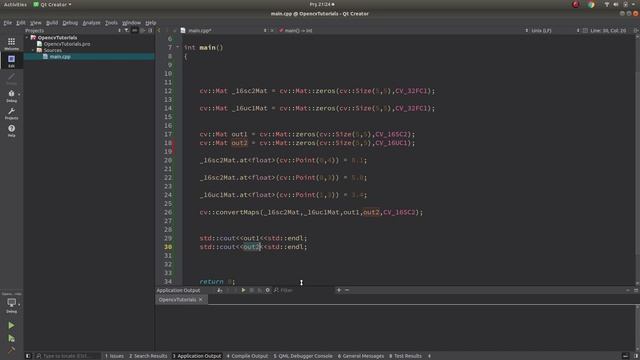
Task: Open the kit selector (Debug monitor icon)
Action: [11, 305]
